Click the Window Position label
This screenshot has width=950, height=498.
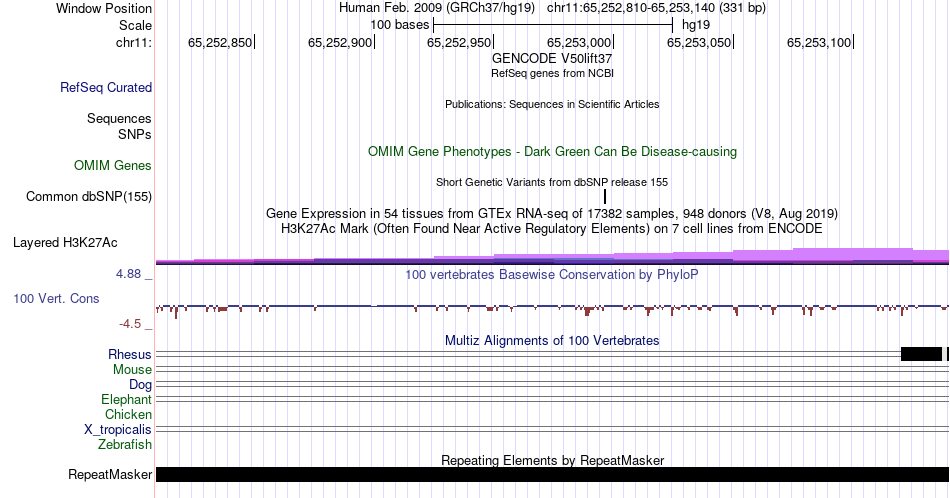click(104, 8)
